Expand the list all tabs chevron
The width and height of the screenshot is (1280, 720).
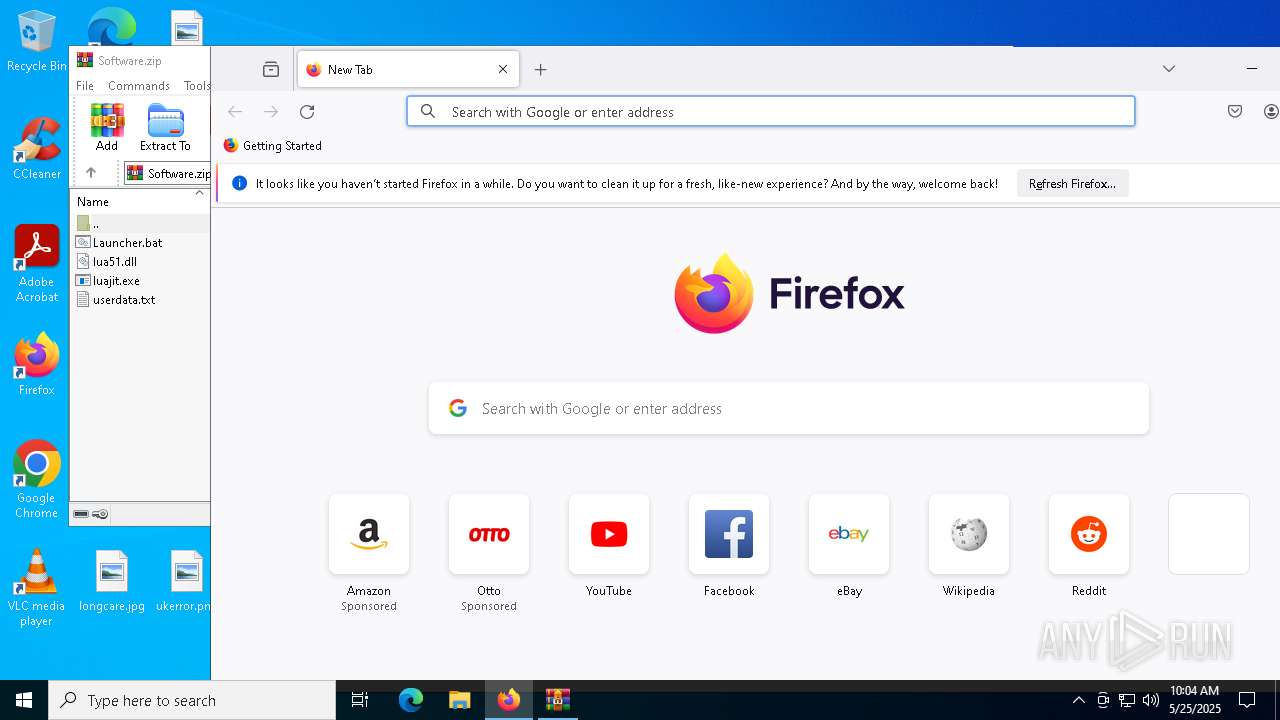pyautogui.click(x=1169, y=69)
